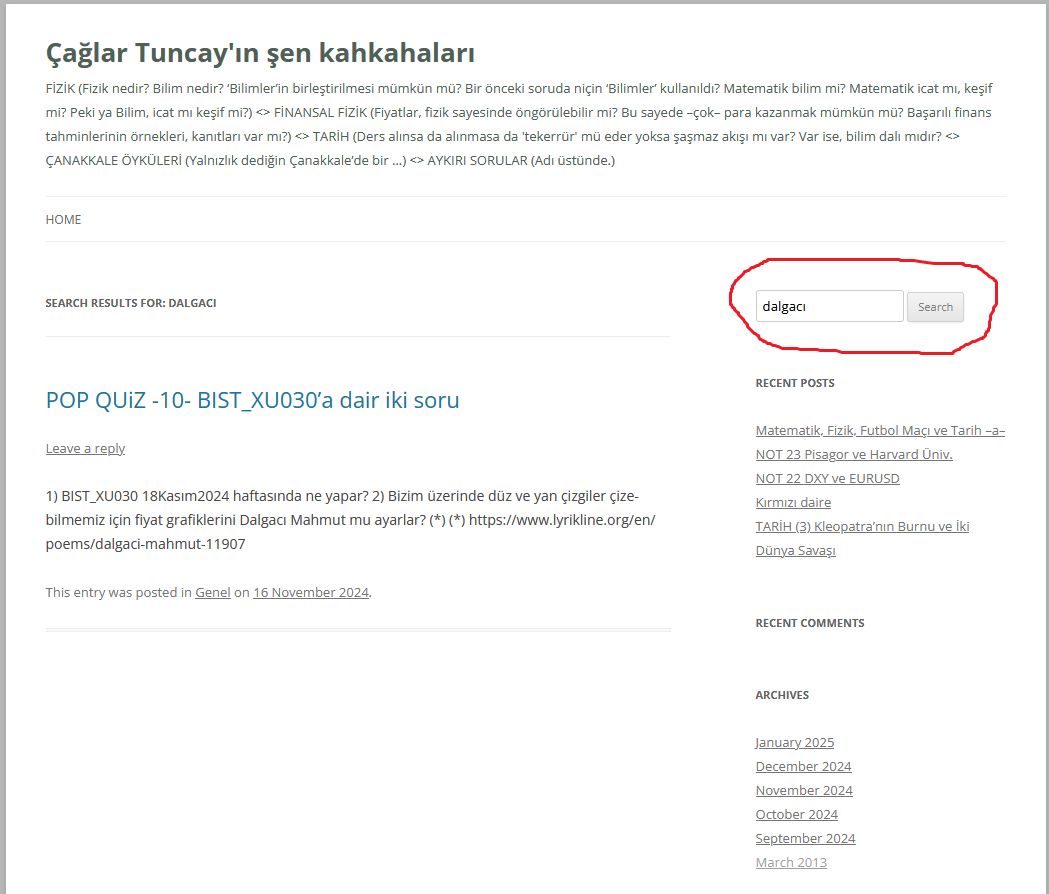View the January 2025 archive
The image size is (1049, 894).
click(x=794, y=742)
